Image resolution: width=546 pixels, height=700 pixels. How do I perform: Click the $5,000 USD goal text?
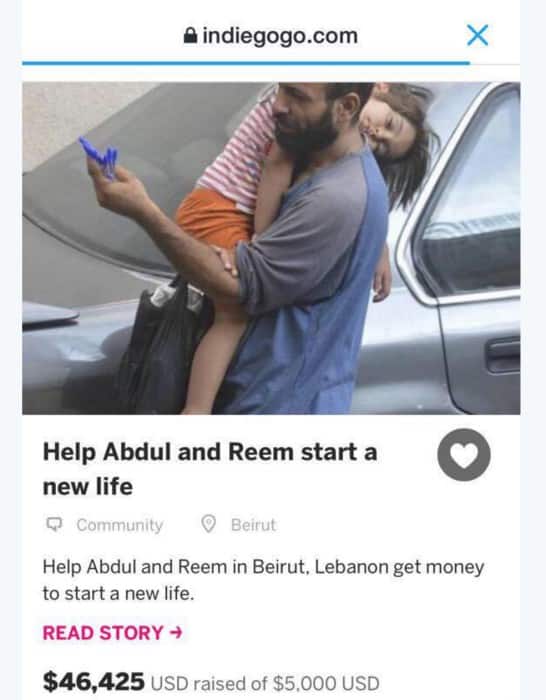pyautogui.click(x=326, y=683)
